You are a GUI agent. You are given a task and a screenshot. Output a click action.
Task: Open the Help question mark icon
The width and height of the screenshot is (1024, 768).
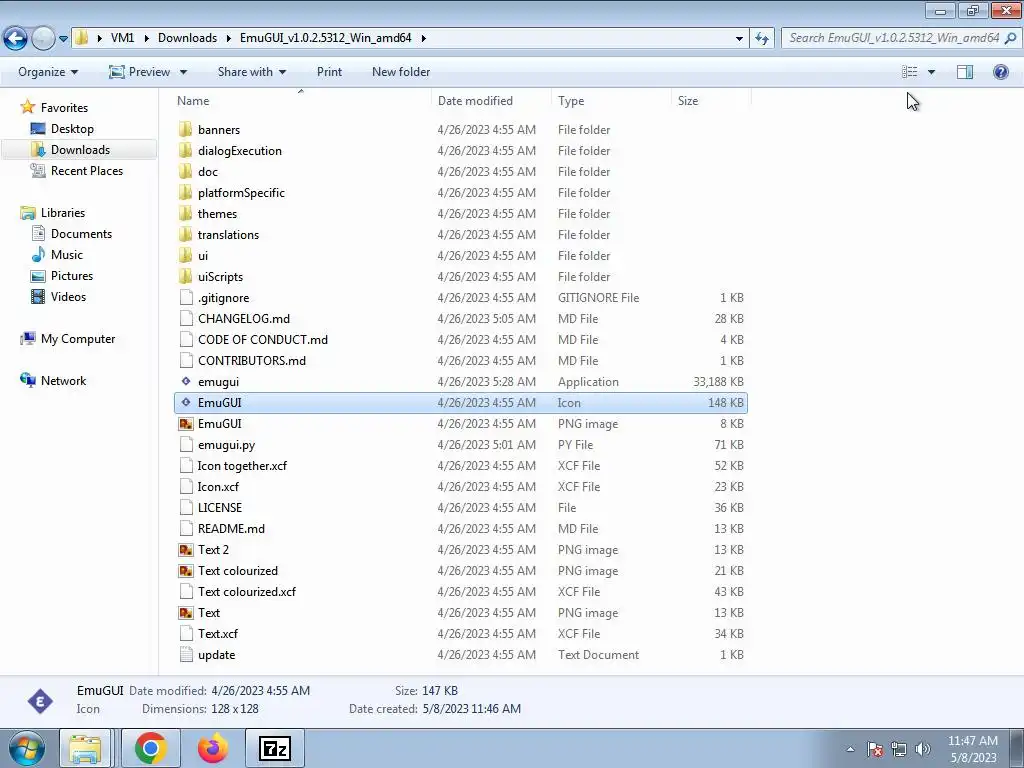[1000, 72]
